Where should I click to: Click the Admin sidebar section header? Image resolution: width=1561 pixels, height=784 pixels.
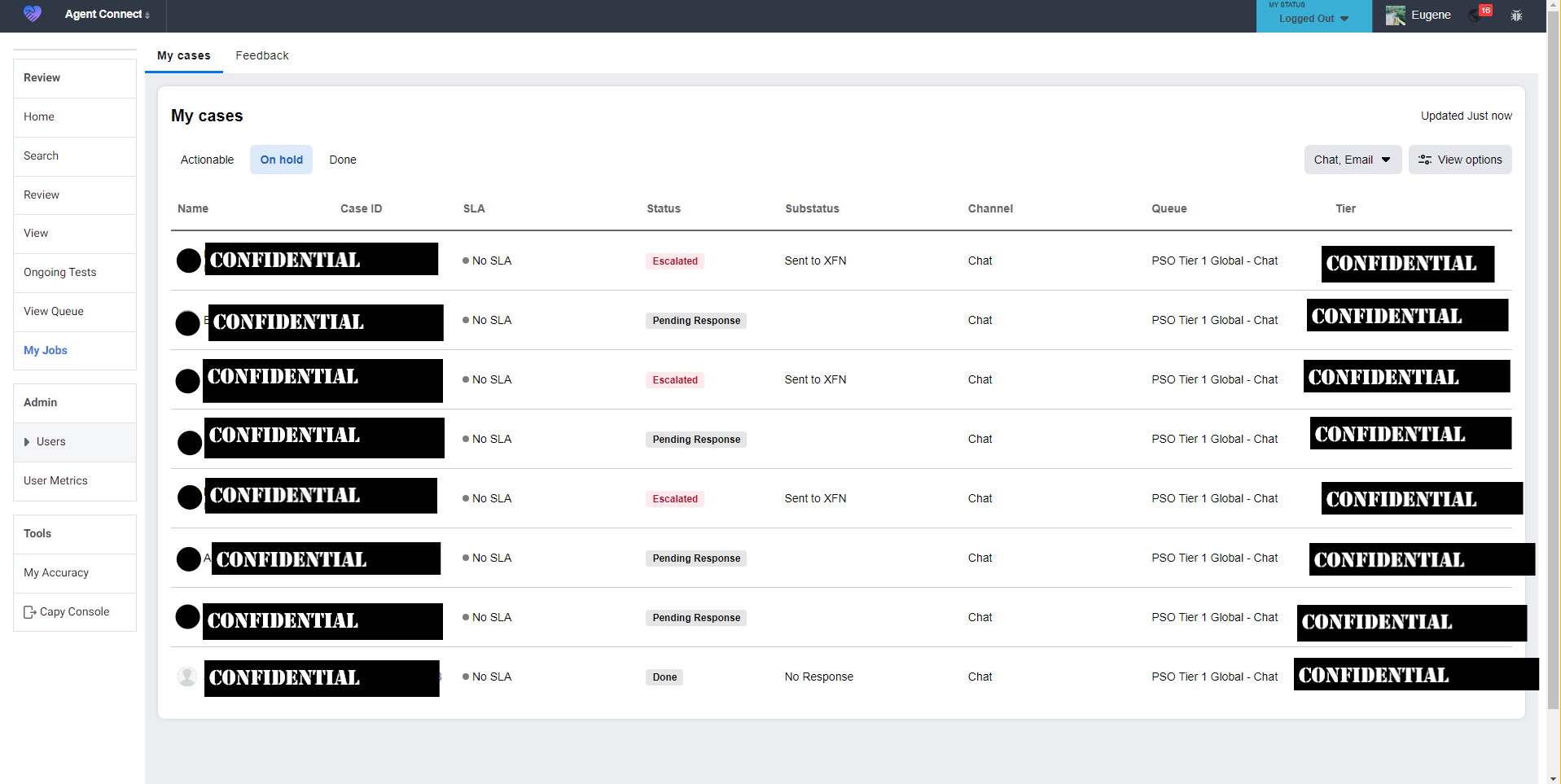click(75, 402)
